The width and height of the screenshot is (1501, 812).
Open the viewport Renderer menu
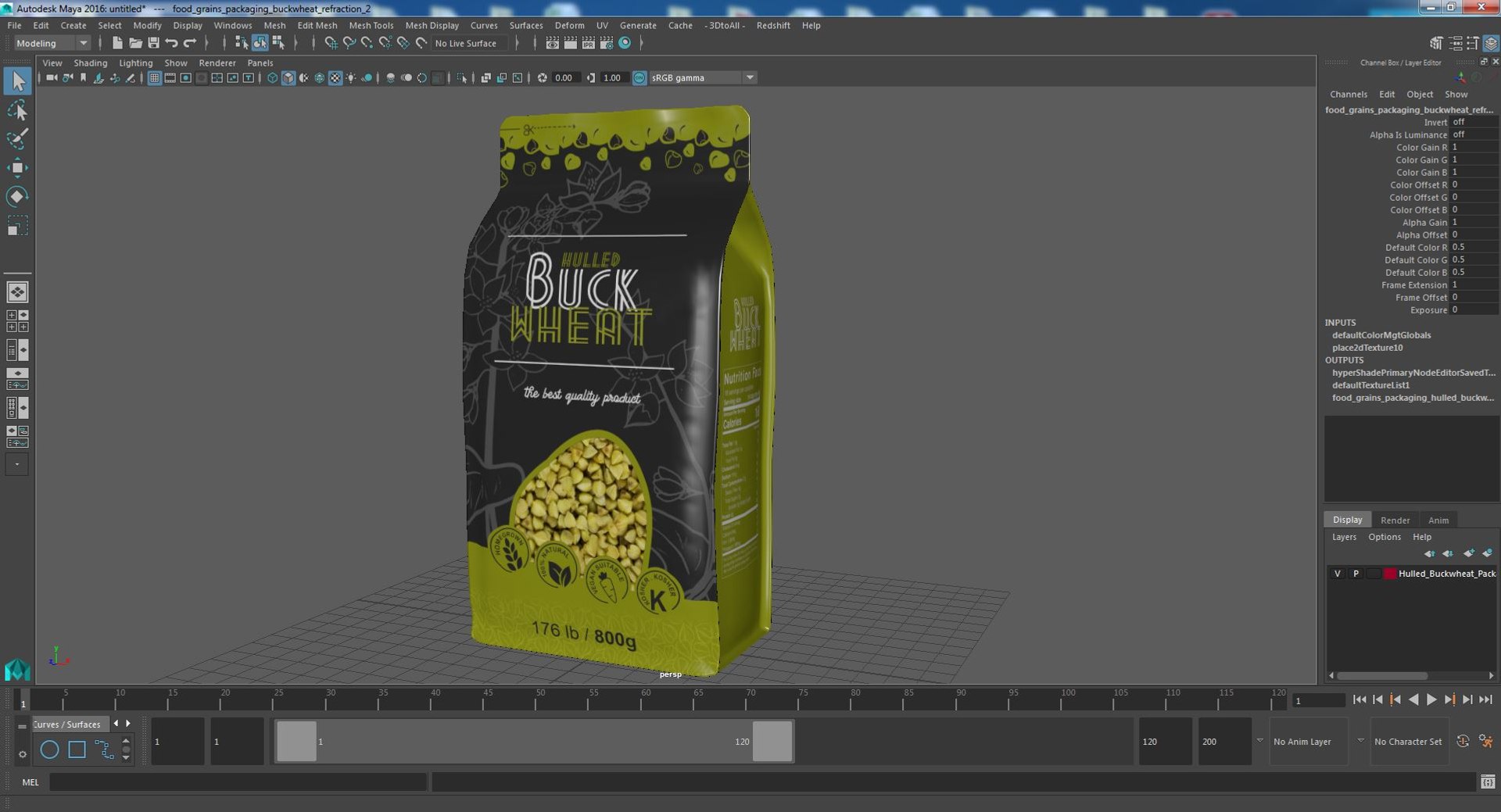point(217,63)
